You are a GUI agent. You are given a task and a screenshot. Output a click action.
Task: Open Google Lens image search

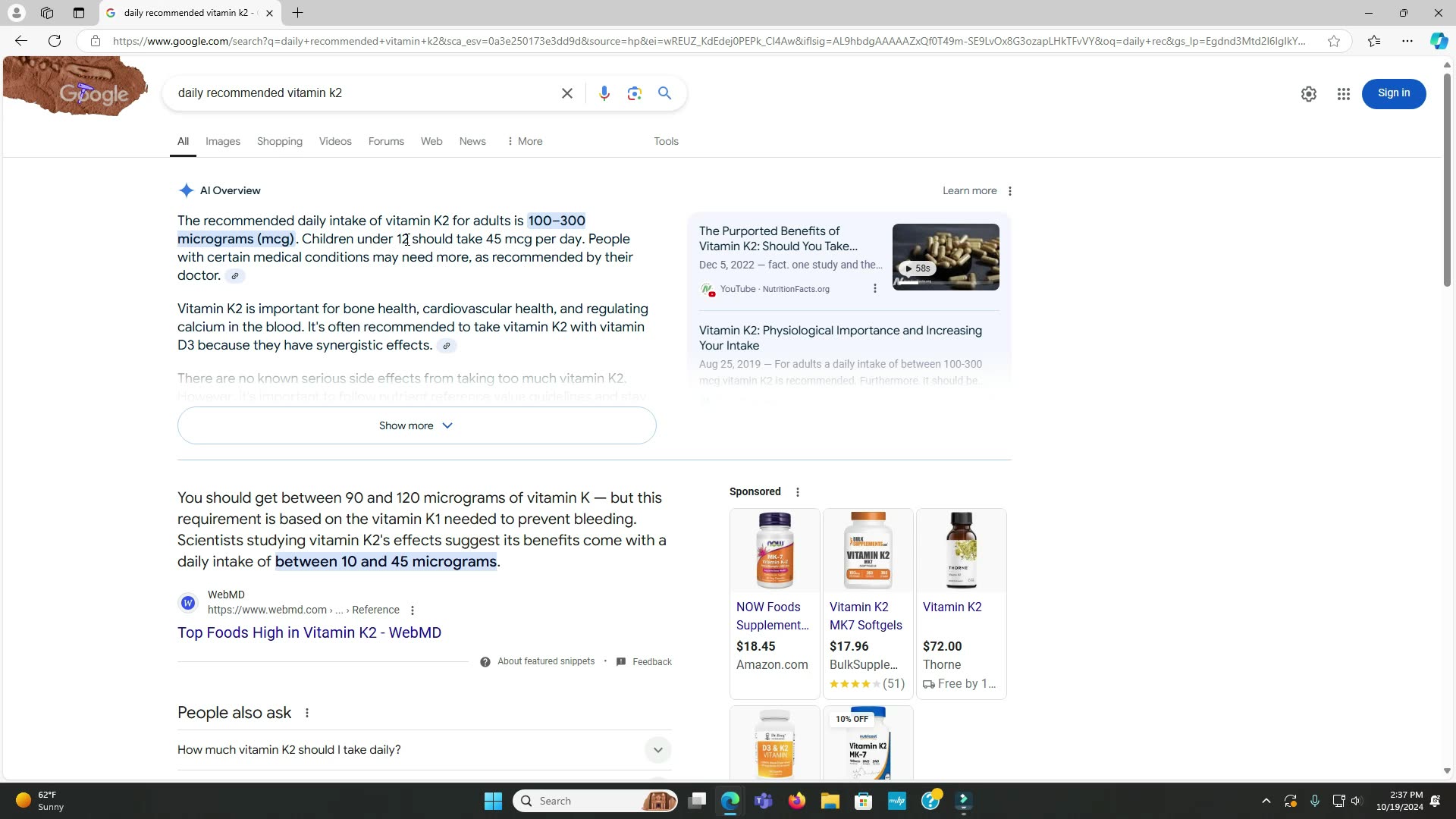(635, 93)
